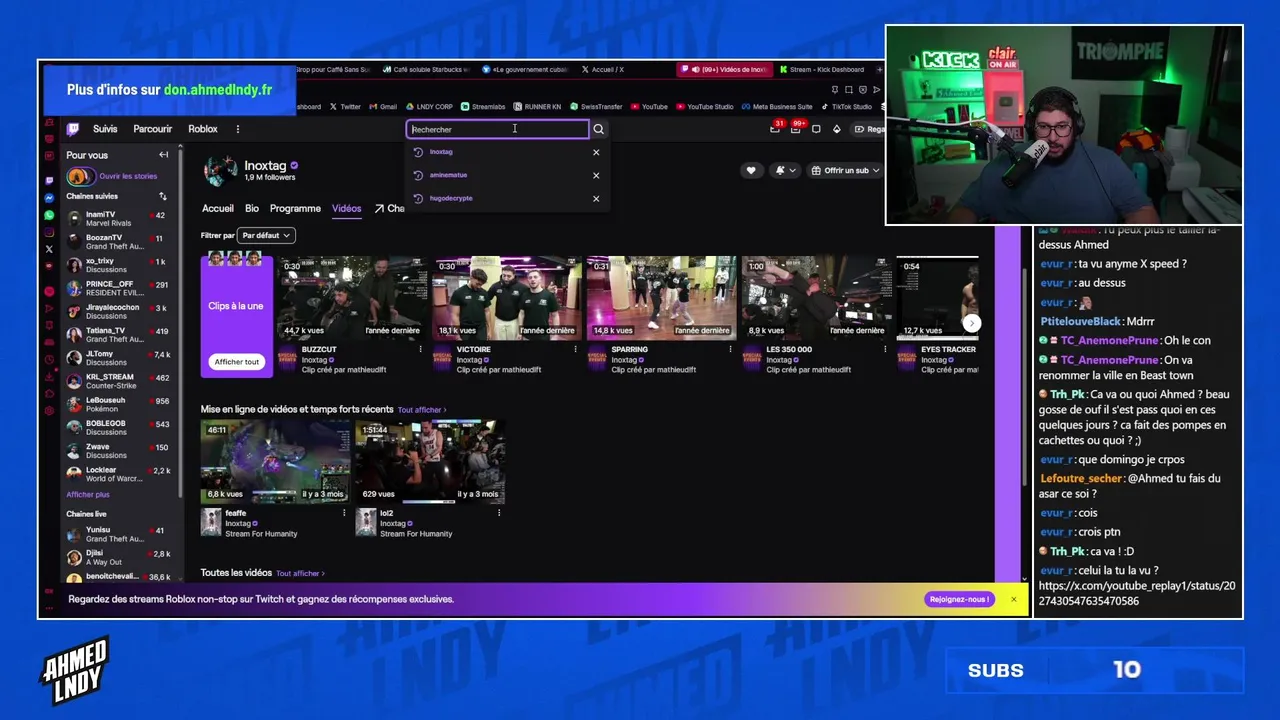This screenshot has height=720, width=1280.
Task: Open options menu for lol2 video
Action: tap(499, 513)
